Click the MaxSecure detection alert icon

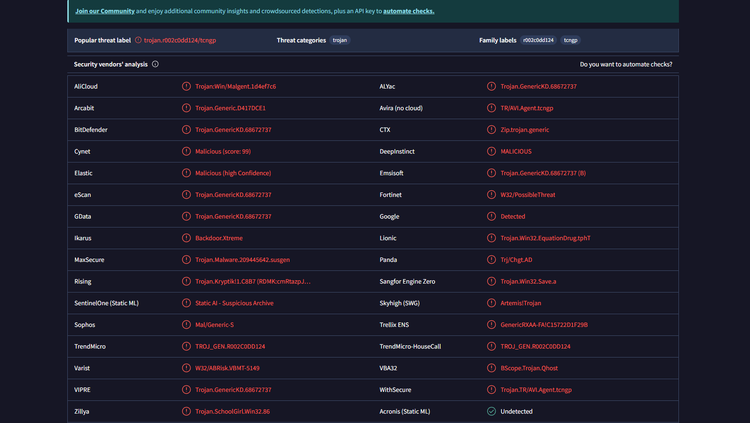click(x=186, y=260)
